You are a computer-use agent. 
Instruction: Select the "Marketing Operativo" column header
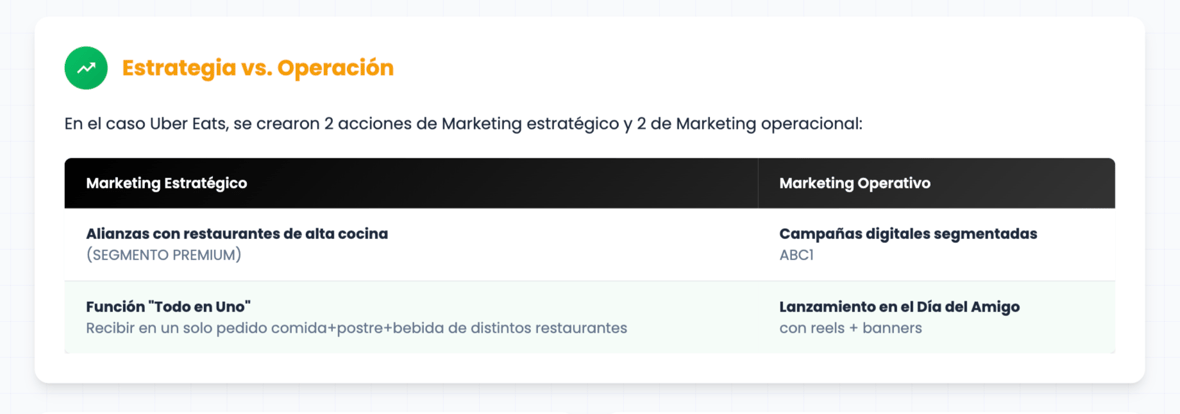(854, 183)
